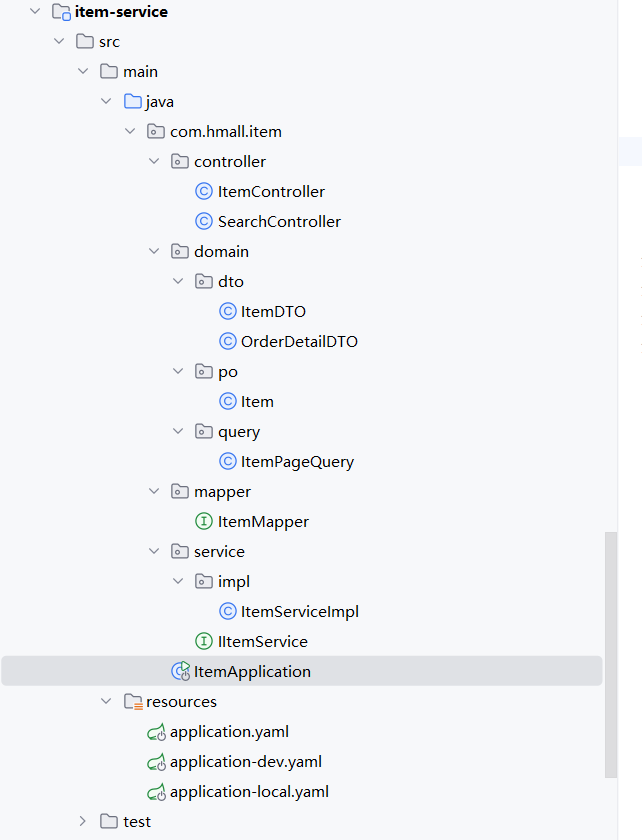
Task: Click the OrderDetailDTO class icon
Action: pos(228,341)
